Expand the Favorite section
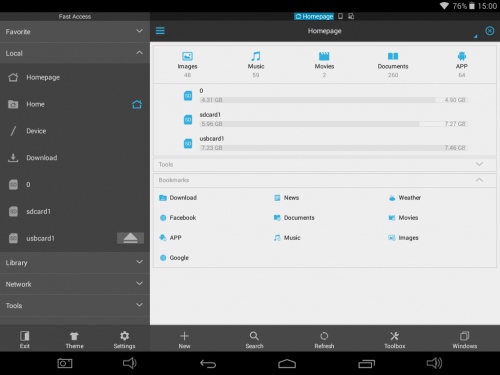 [x=75, y=32]
